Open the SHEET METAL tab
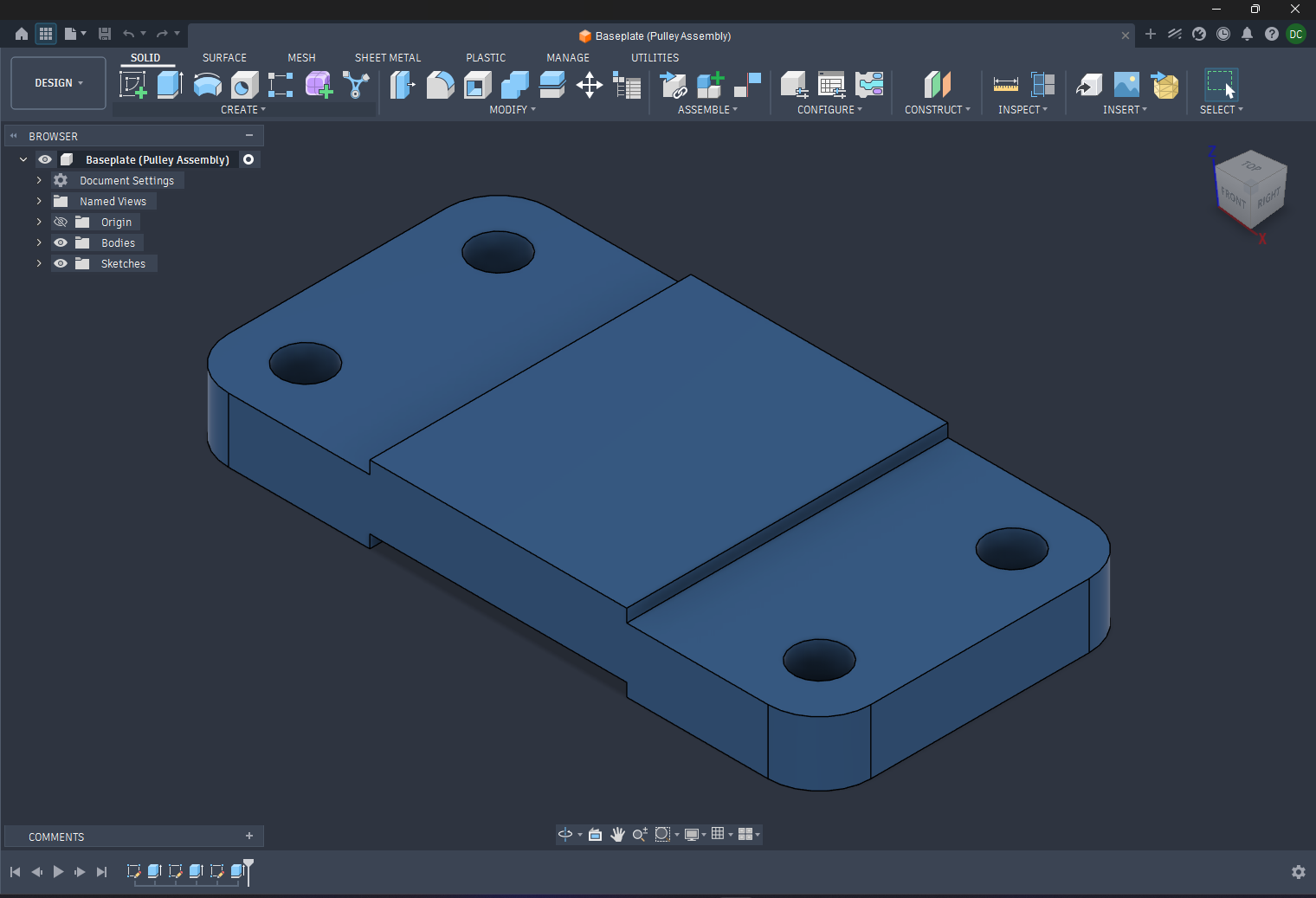 pyautogui.click(x=387, y=58)
